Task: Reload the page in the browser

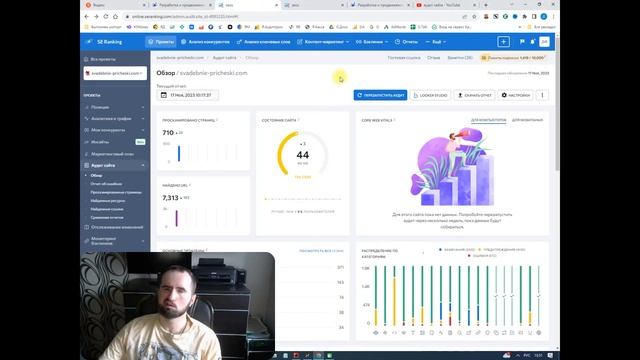Action: 106,17
